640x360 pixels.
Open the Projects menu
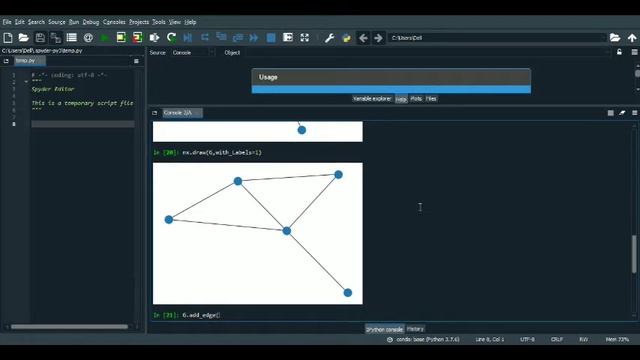tap(139, 22)
